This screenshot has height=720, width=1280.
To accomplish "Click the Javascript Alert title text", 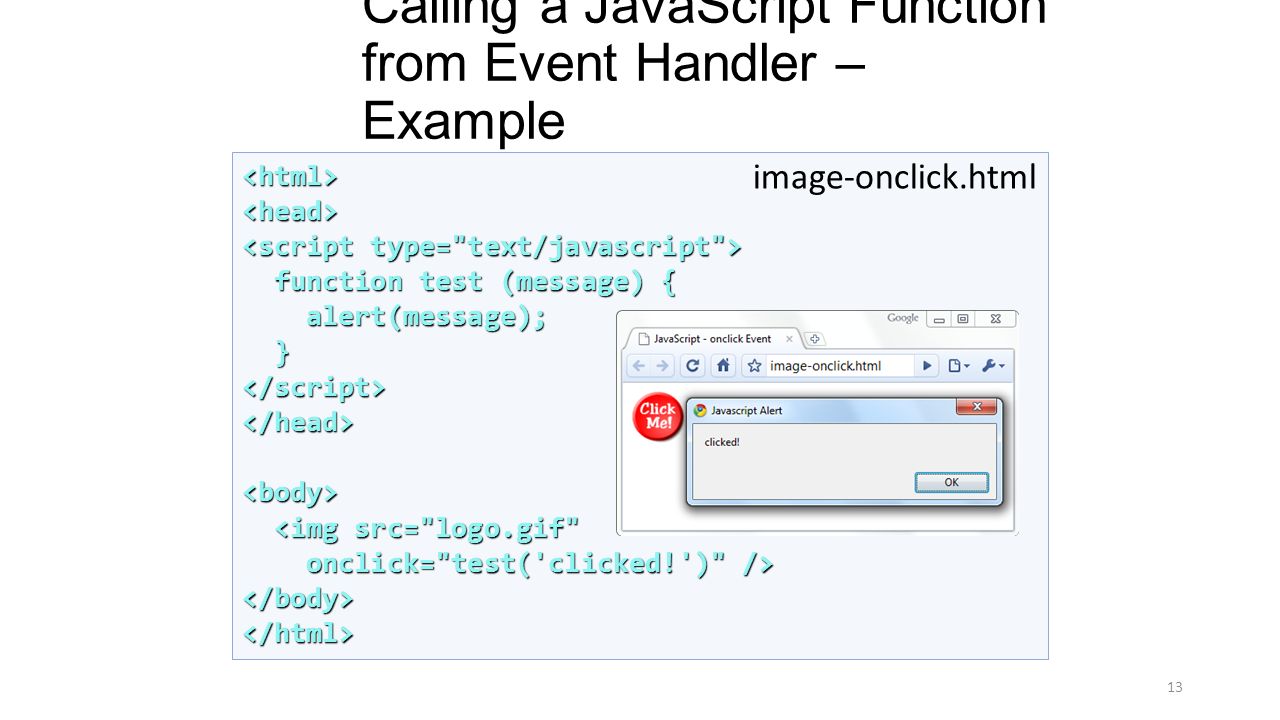I will pyautogui.click(x=746, y=410).
